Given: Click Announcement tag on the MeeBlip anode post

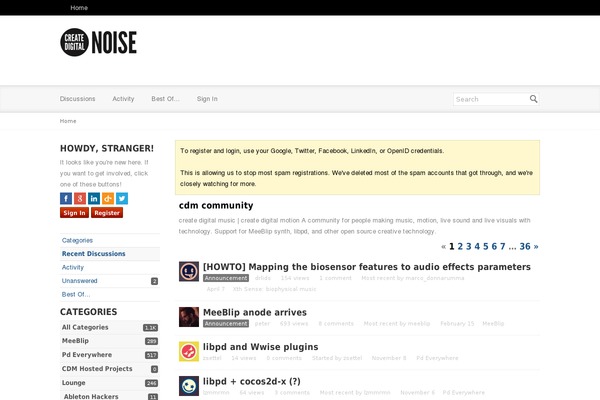Looking at the screenshot, I should [226, 323].
